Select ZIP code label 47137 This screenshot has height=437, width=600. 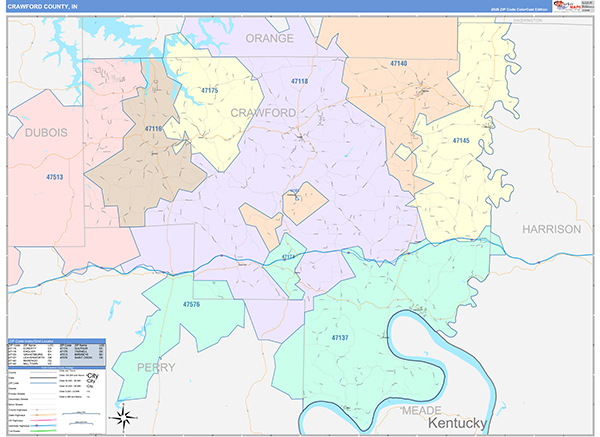point(340,338)
